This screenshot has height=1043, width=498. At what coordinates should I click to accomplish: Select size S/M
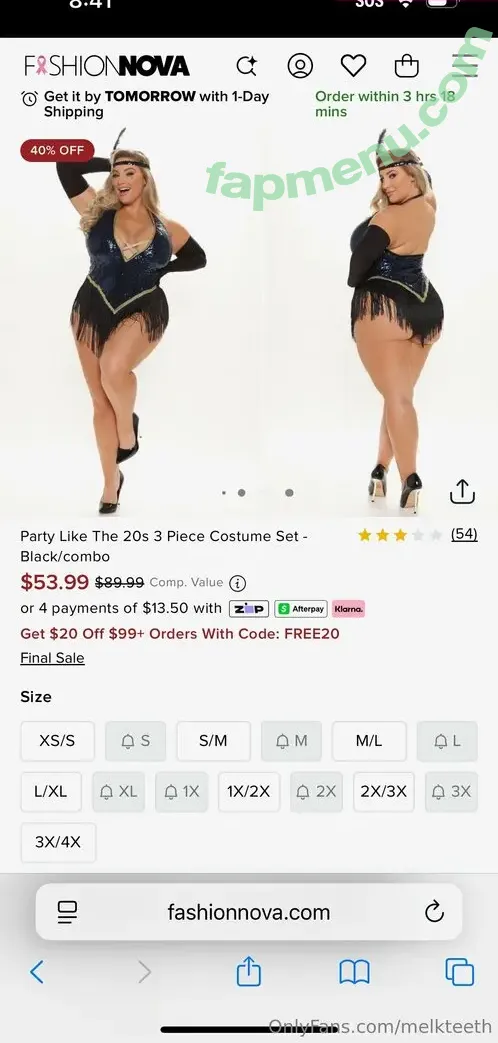coord(213,741)
